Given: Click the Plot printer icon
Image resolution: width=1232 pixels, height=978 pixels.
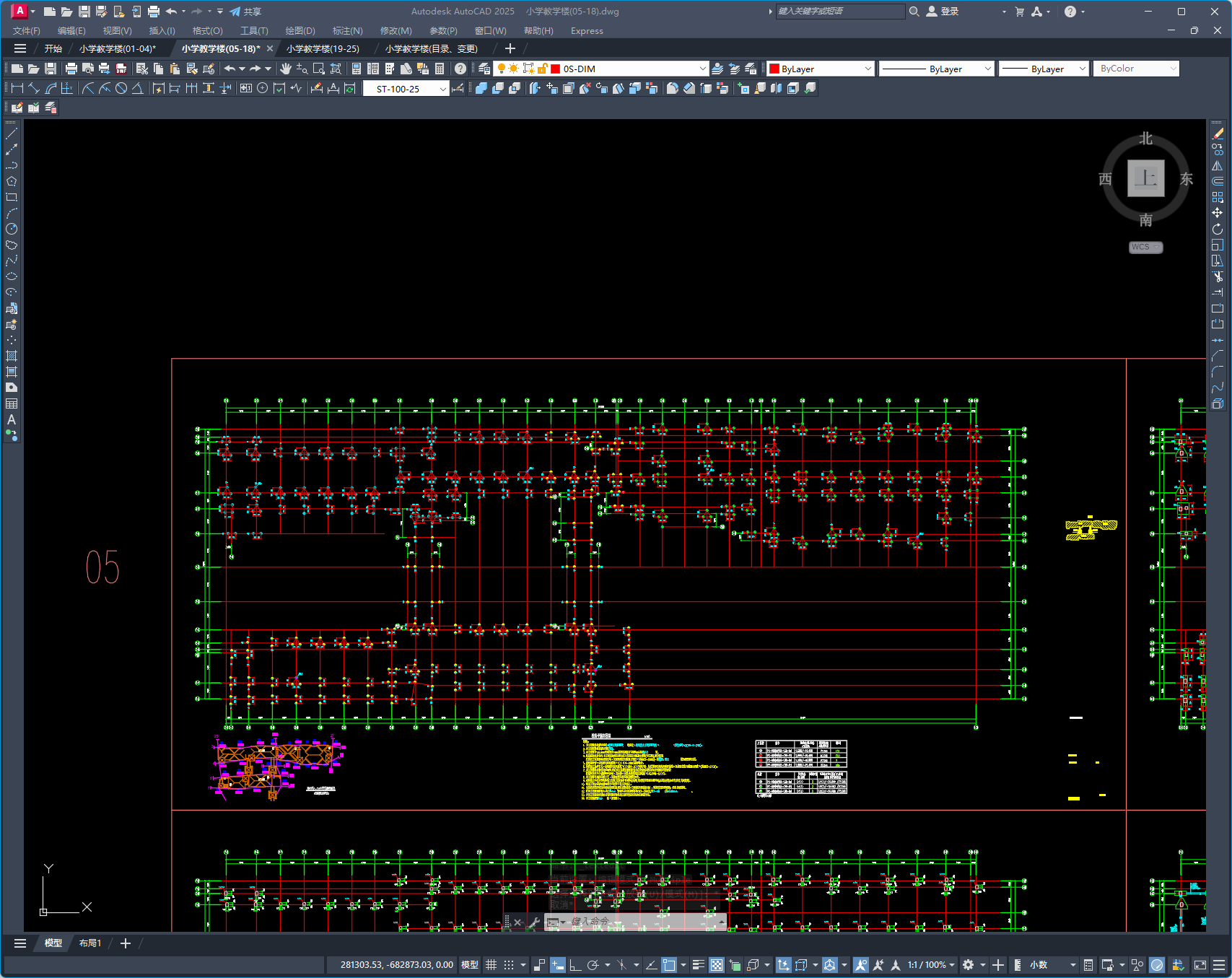Looking at the screenshot, I should [71, 69].
